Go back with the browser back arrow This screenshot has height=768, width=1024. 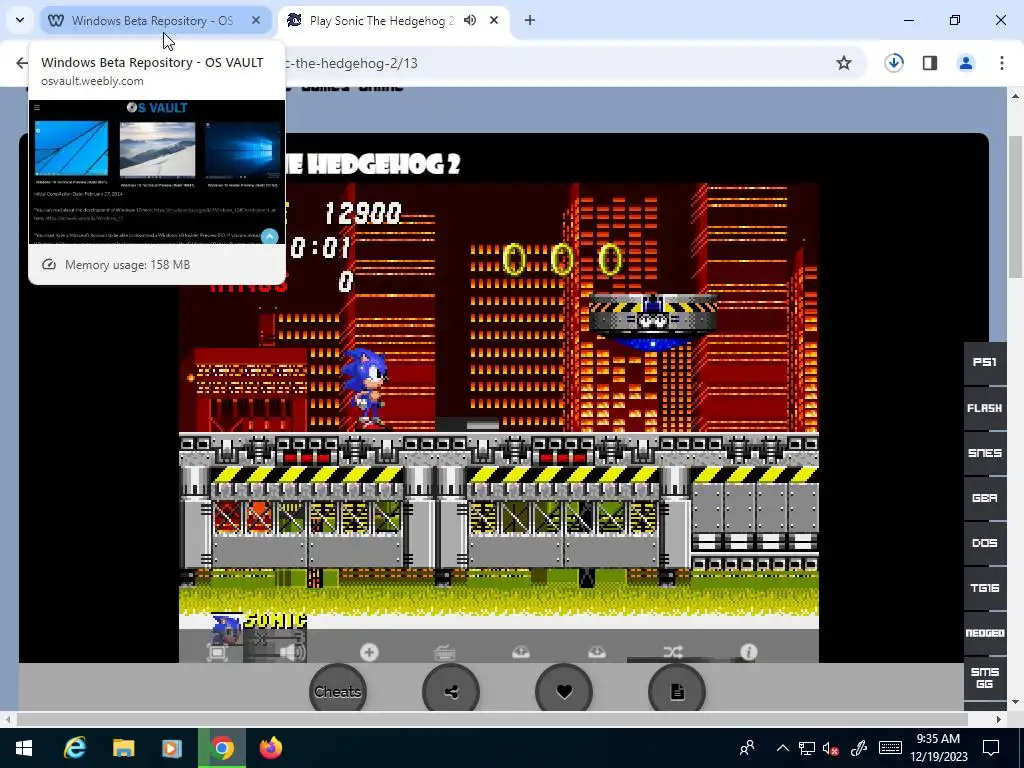point(22,63)
